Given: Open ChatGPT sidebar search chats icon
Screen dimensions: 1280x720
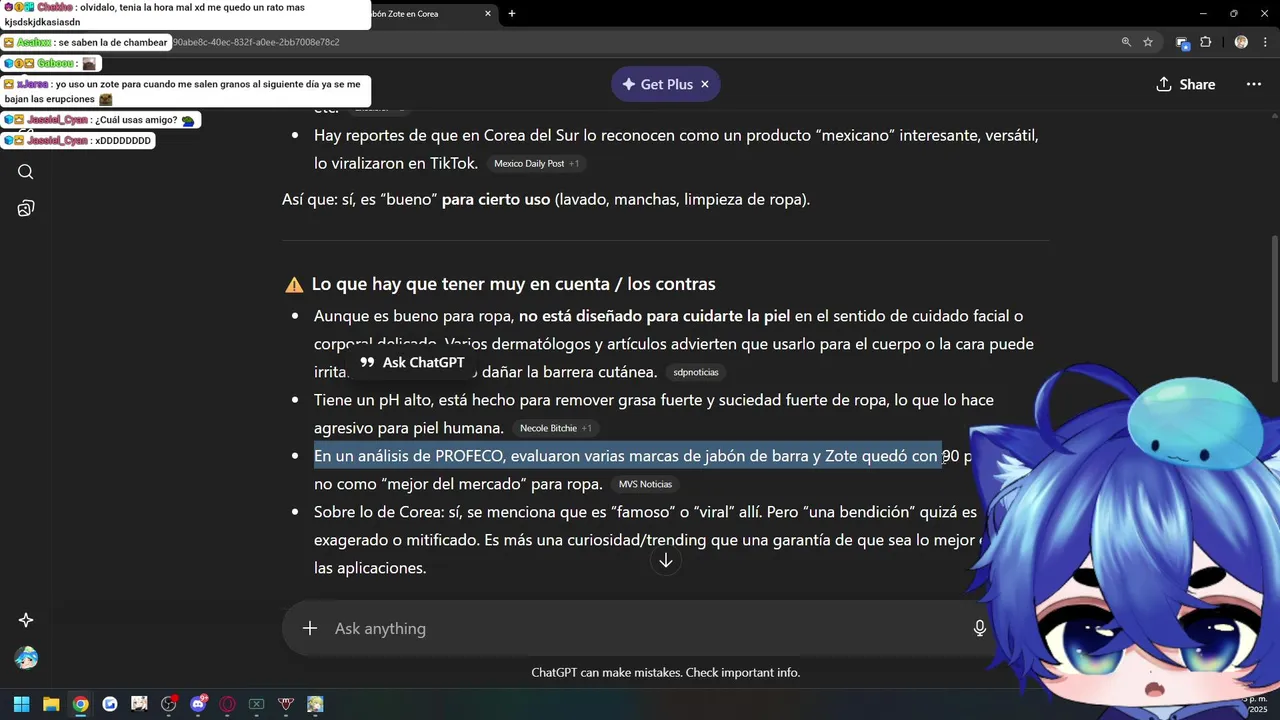Looking at the screenshot, I should (x=26, y=172).
